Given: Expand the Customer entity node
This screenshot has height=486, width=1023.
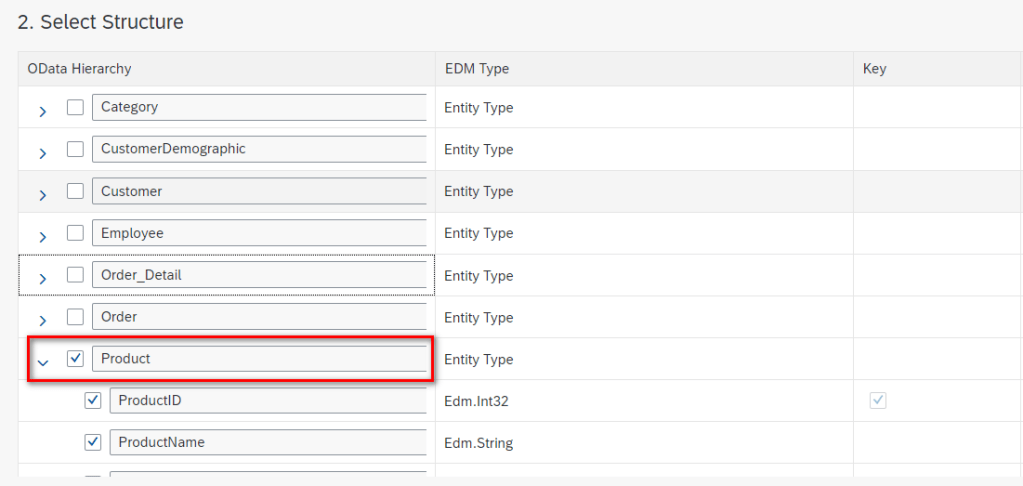Looking at the screenshot, I should (x=42, y=195).
